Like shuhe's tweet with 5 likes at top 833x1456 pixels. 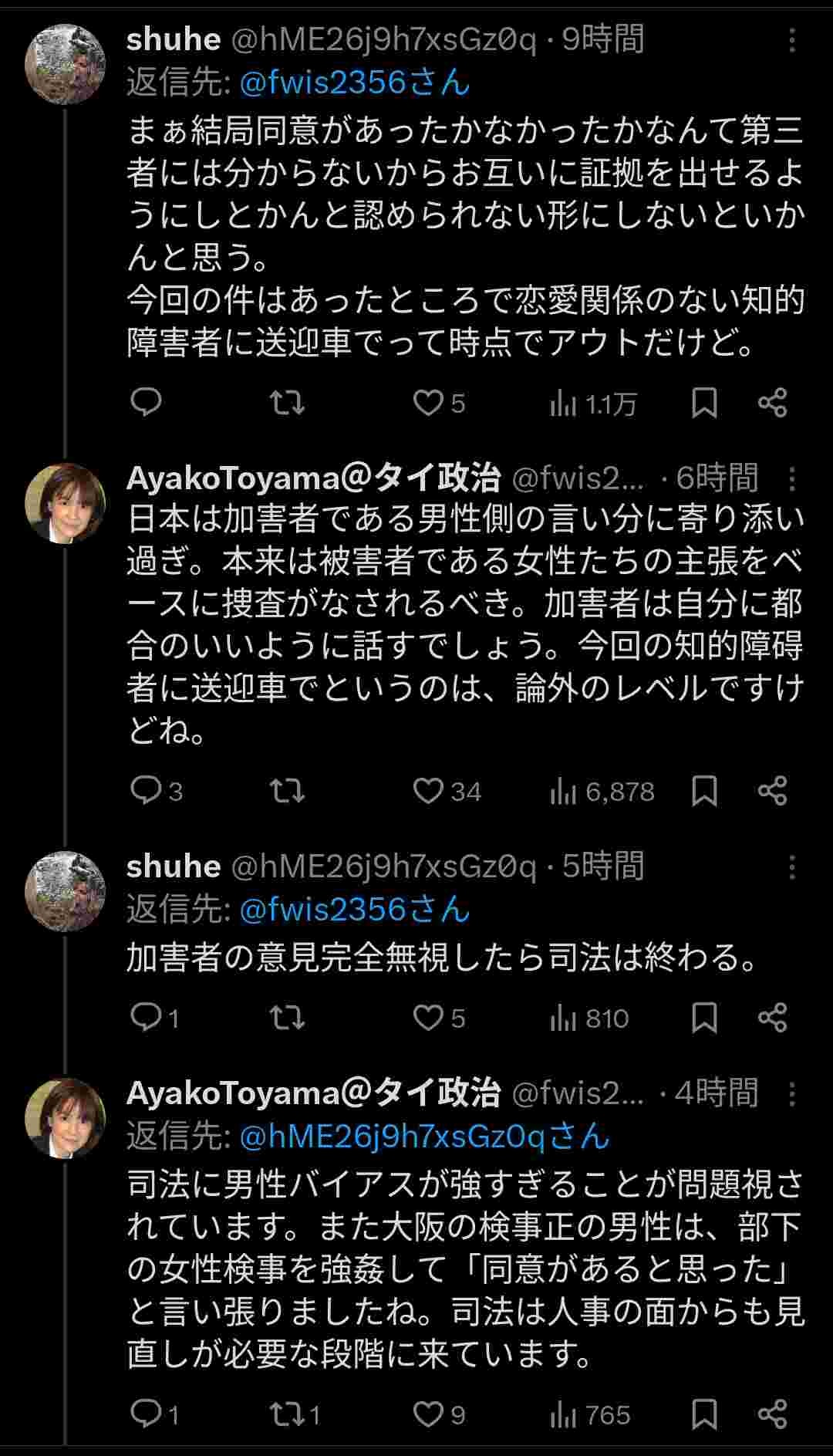pyautogui.click(x=428, y=403)
